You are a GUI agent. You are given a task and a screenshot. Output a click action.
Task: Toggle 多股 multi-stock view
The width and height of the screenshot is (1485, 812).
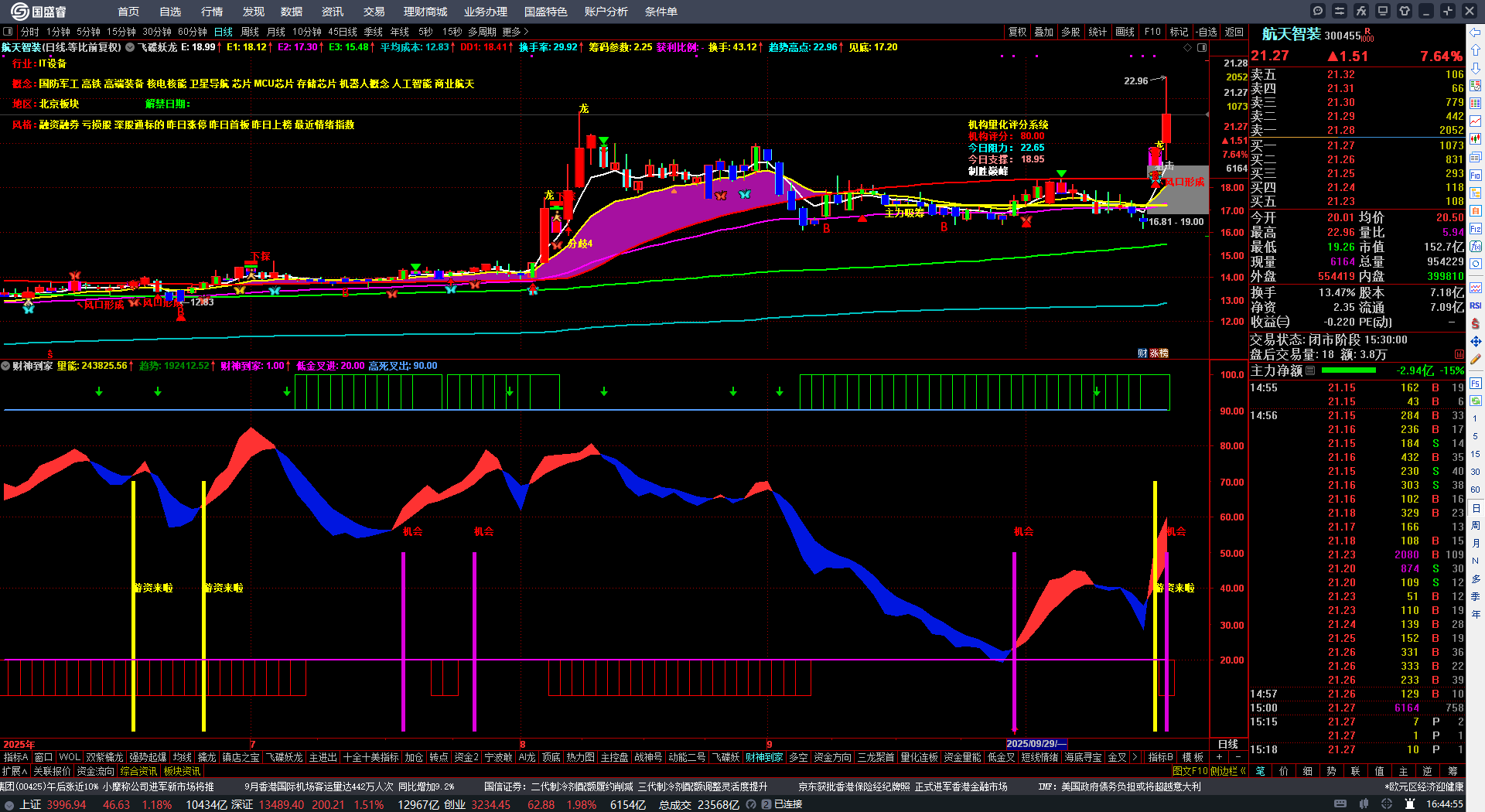pyautogui.click(x=1070, y=32)
